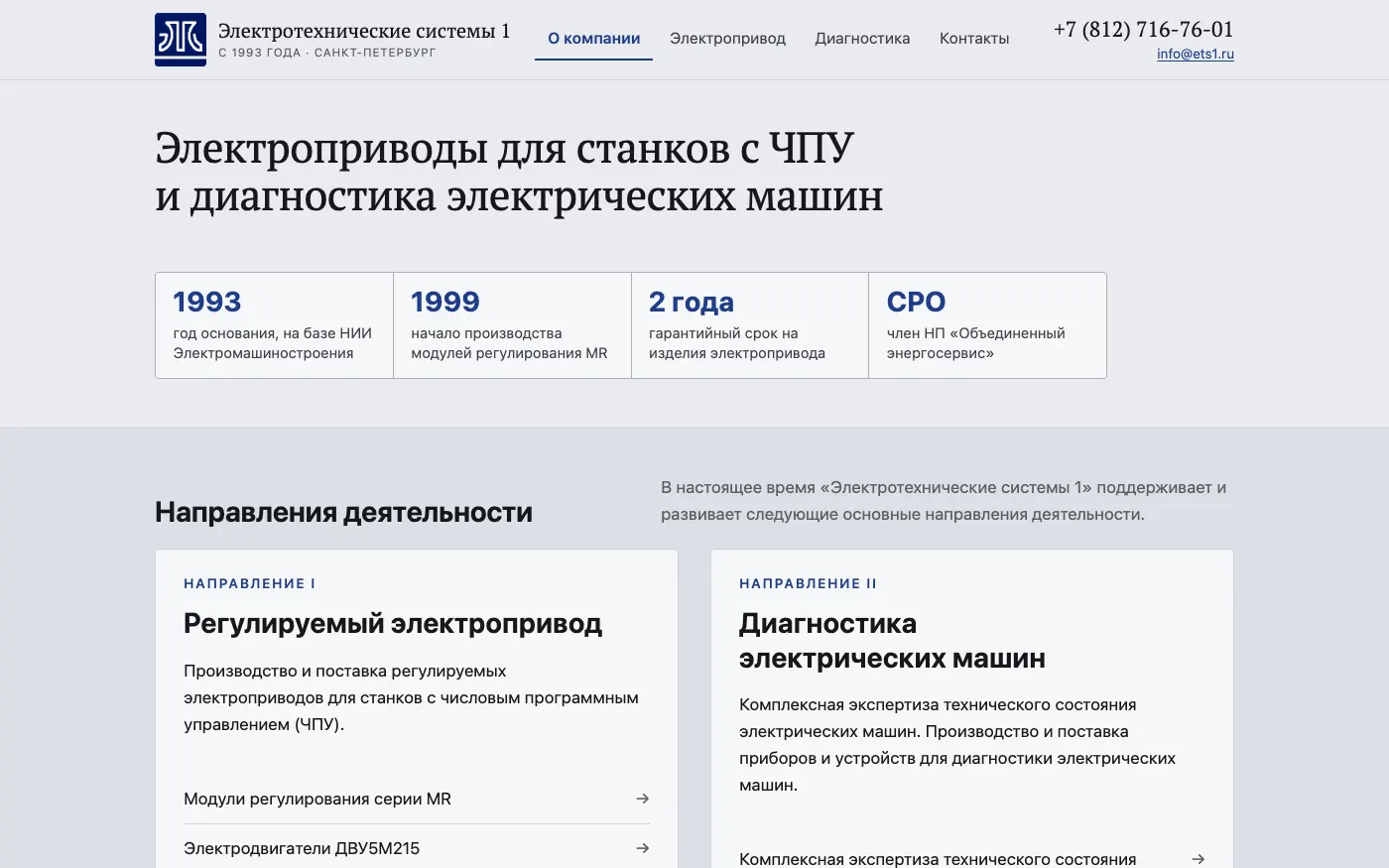Click Электротехнические системы 1 site title
This screenshot has height=868, width=1389.
[364, 31]
